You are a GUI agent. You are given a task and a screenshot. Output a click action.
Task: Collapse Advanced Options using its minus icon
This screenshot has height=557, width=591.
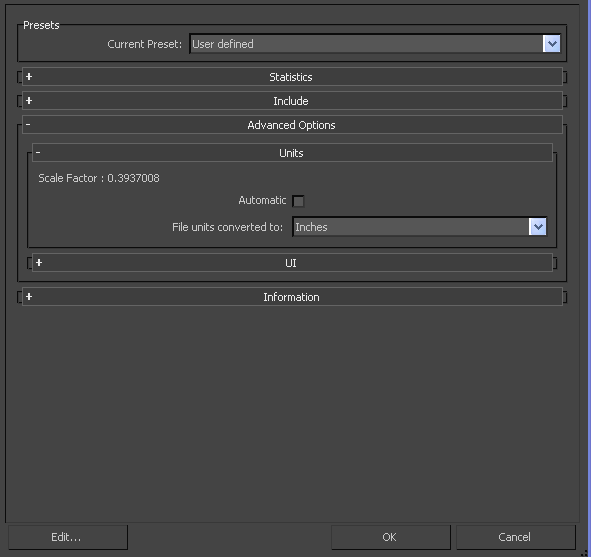tap(28, 124)
